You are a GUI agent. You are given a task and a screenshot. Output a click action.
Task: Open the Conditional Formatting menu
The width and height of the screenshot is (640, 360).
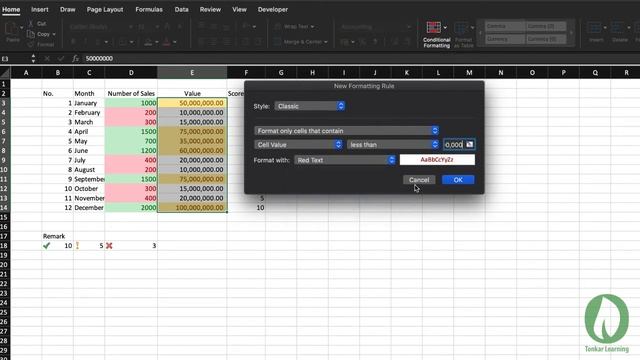coord(436,34)
